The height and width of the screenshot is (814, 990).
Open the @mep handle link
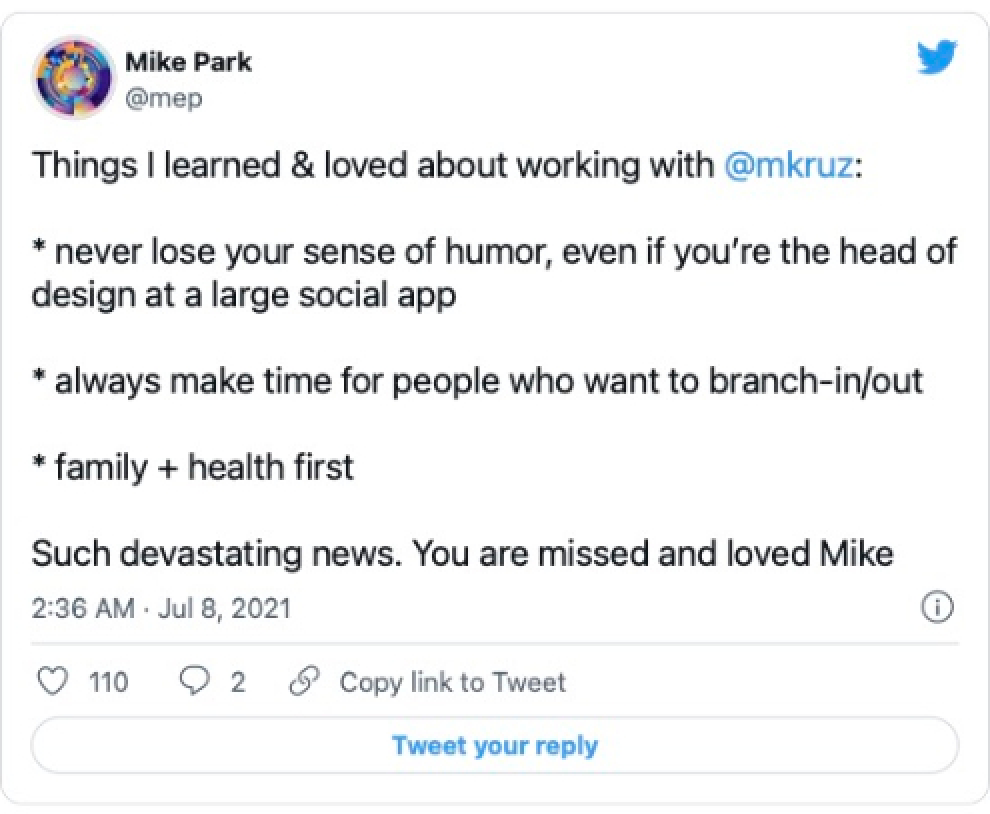pos(164,99)
